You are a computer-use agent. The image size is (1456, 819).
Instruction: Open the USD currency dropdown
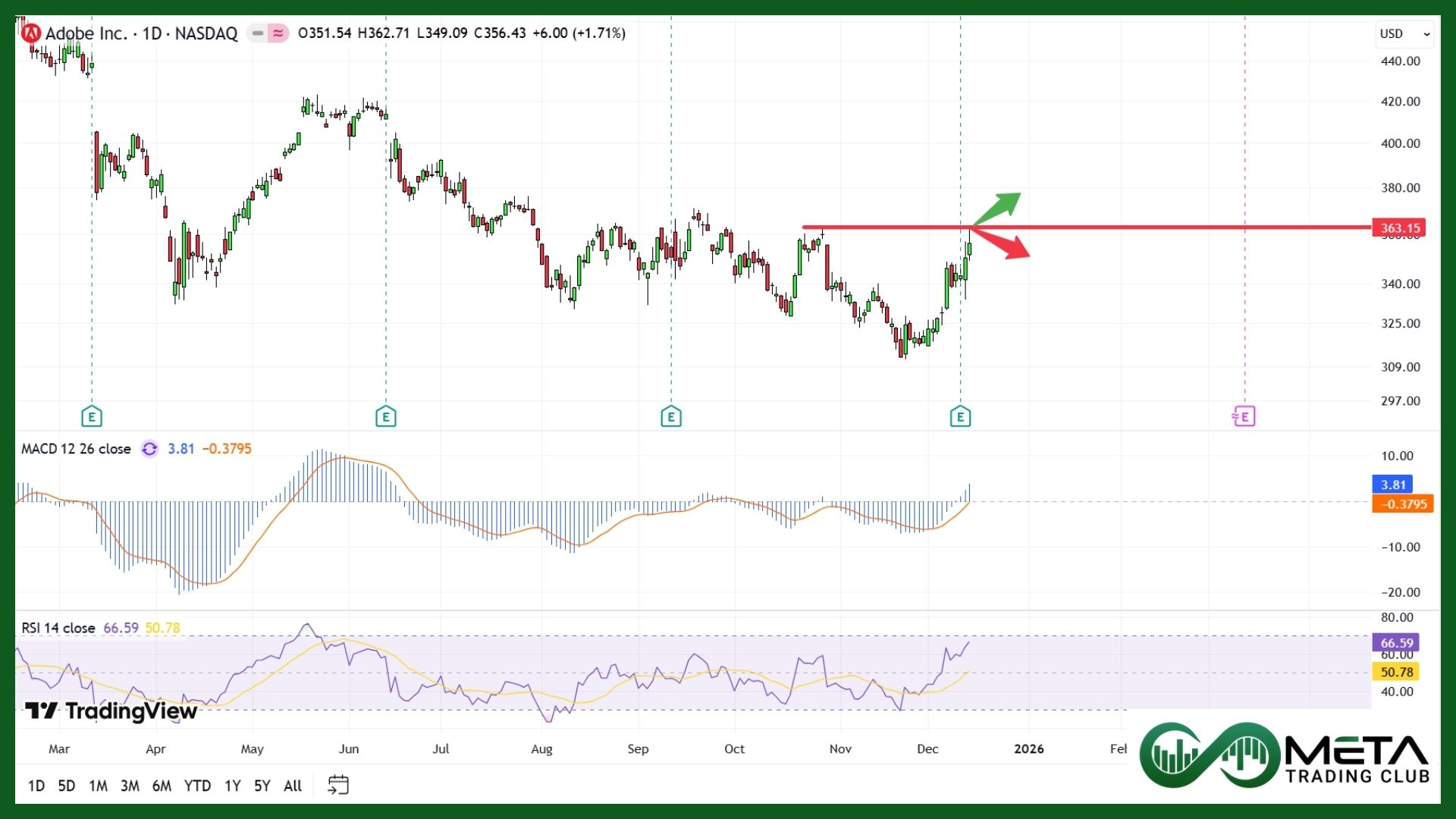1404,33
